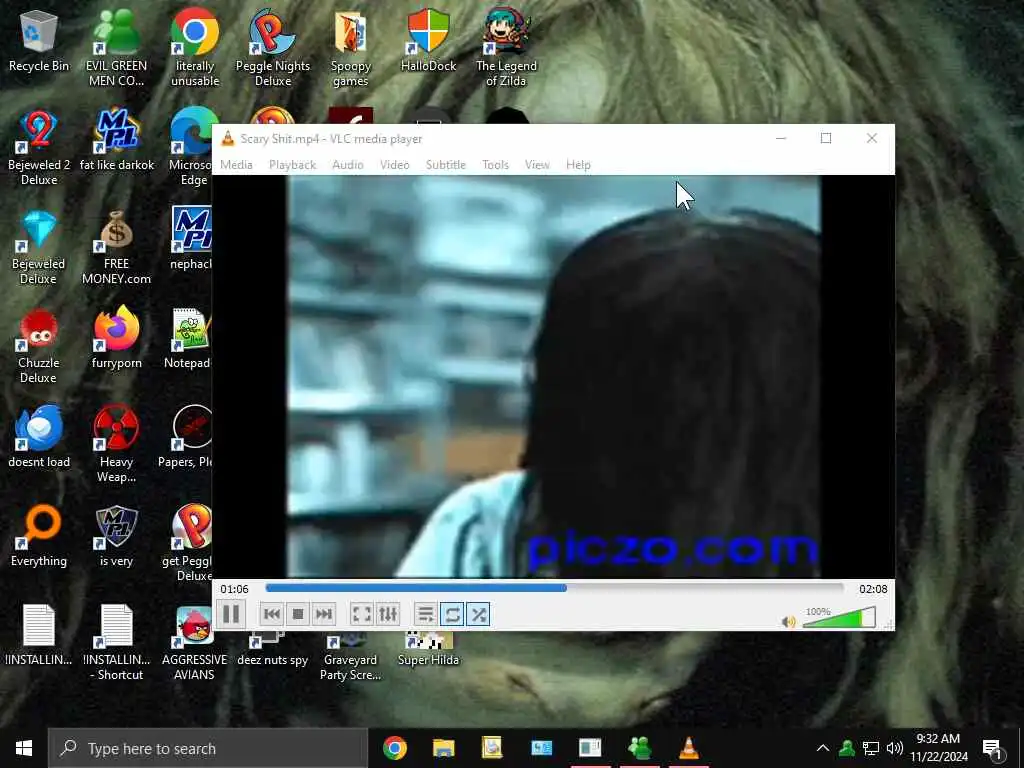This screenshot has width=1024, height=768.
Task: Open the Playback menu
Action: click(x=293, y=165)
